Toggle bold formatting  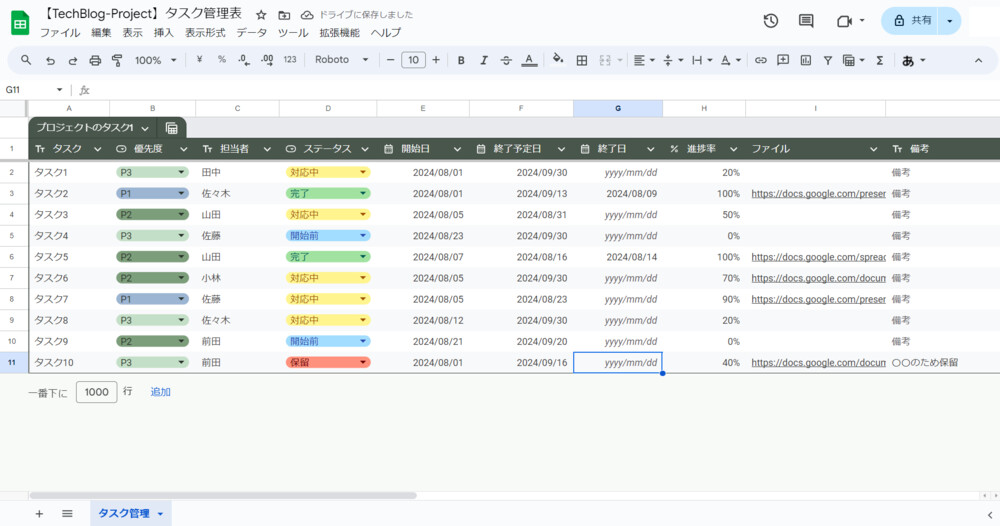tap(461, 60)
